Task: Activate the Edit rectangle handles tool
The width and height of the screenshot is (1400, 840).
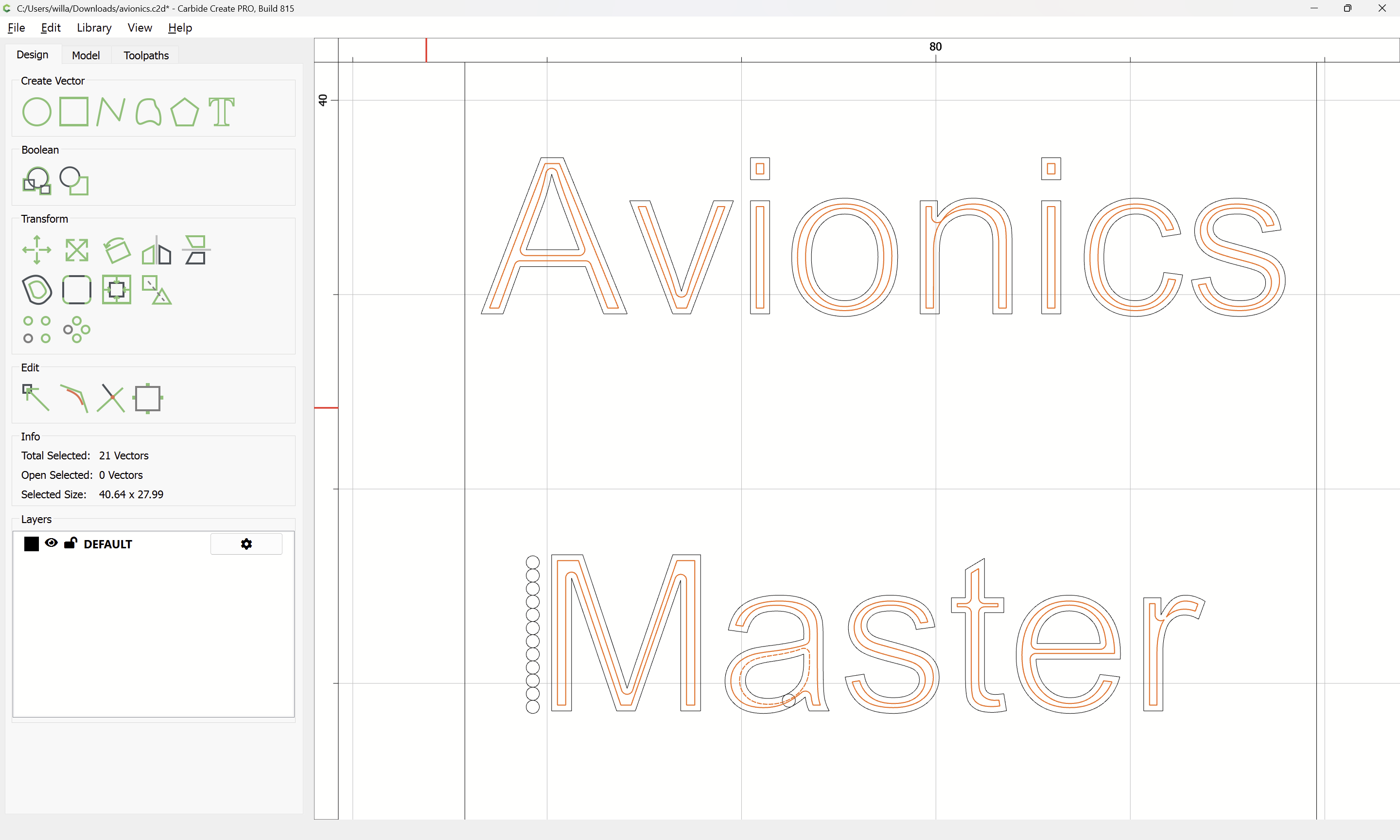Action: [148, 398]
